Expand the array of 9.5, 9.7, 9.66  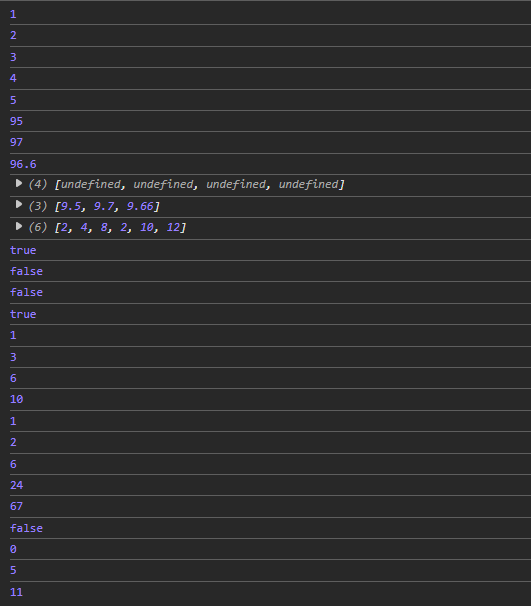tap(18, 205)
